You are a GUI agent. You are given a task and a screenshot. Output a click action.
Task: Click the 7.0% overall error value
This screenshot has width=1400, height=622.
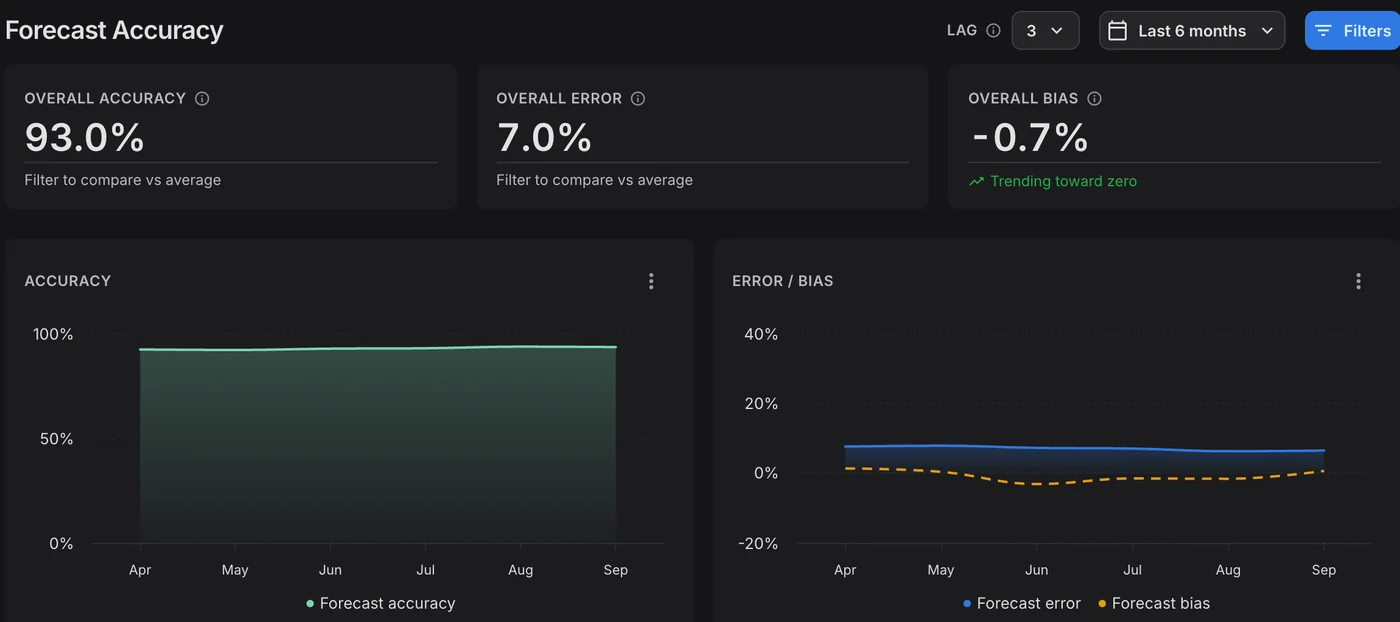[x=544, y=137]
